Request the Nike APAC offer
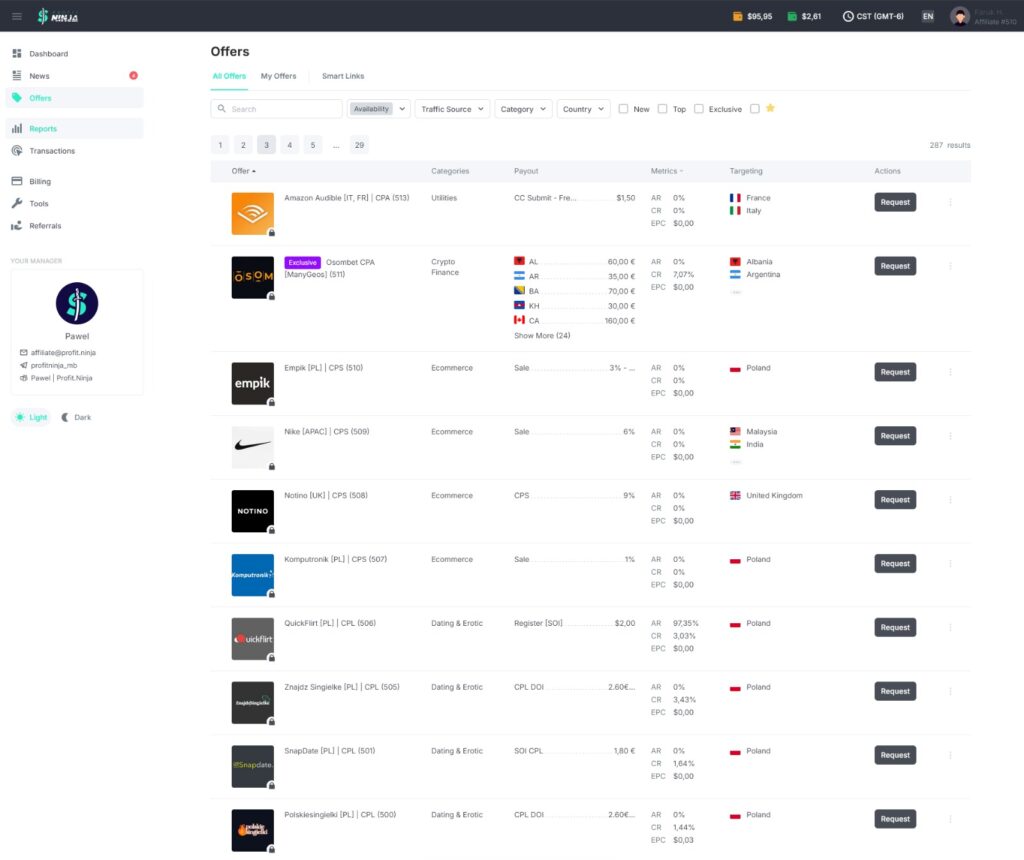The height and width of the screenshot is (860, 1024). tap(894, 436)
